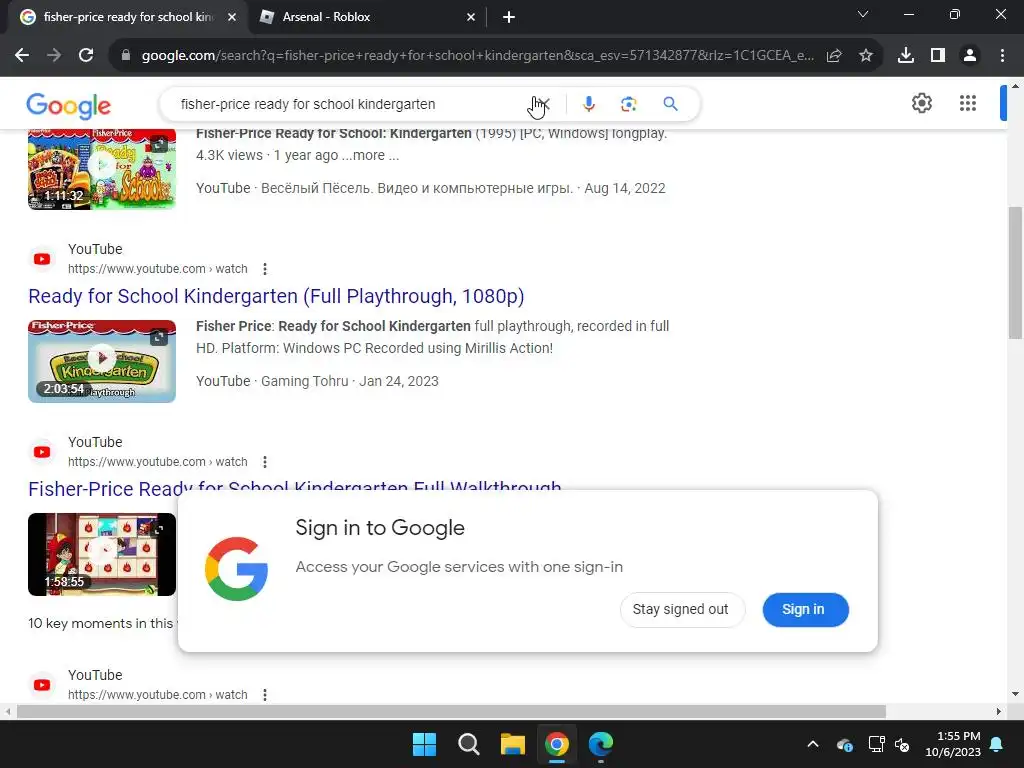Play the 1:11:32 longplay video thumbnail
Image resolution: width=1024 pixels, height=768 pixels.
(x=102, y=168)
